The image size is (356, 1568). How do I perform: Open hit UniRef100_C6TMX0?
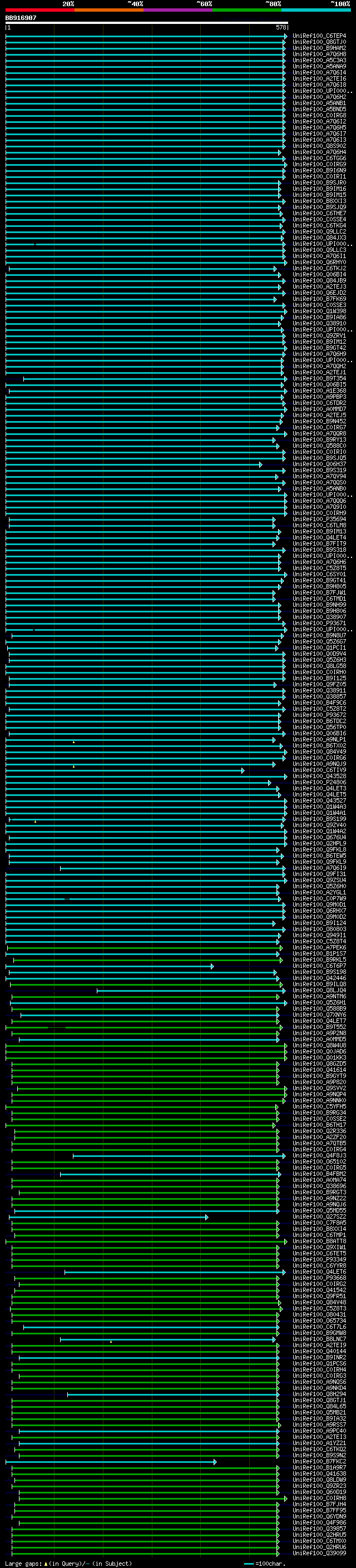tap(319, 1541)
